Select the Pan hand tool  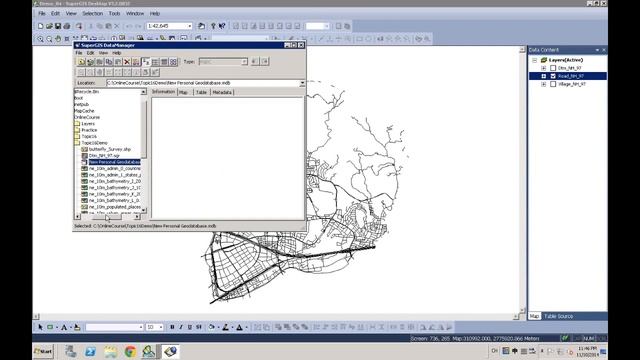coord(58,39)
